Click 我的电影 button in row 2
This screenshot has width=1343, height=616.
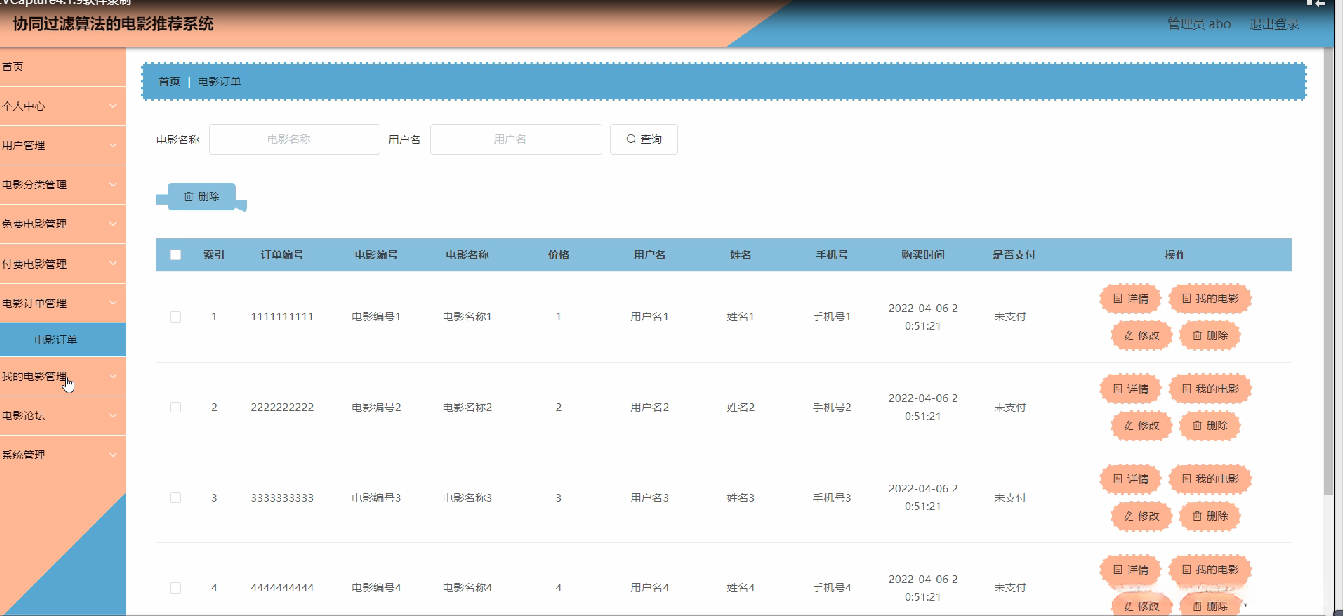pyautogui.click(x=1210, y=388)
